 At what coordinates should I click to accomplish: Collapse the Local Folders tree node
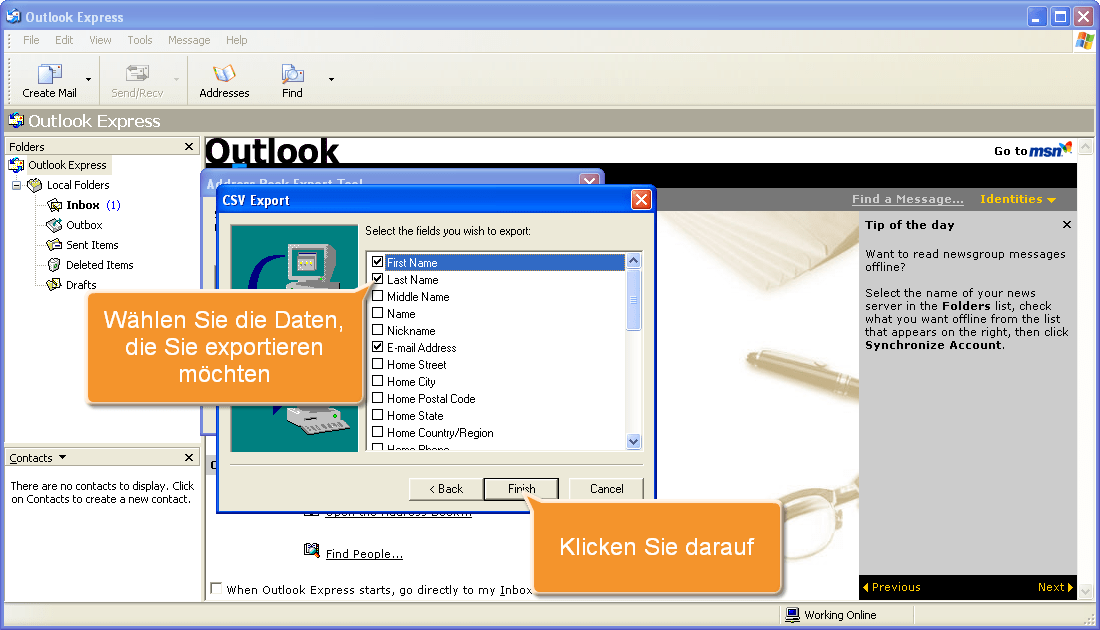(x=16, y=185)
